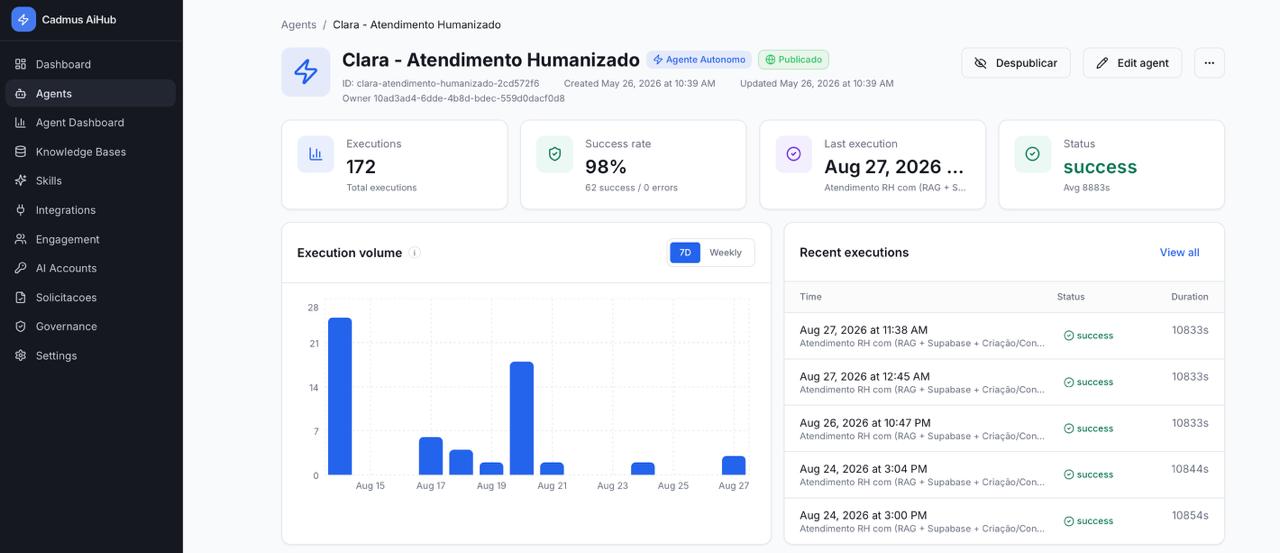Click the Settings gear icon

coord(20,355)
